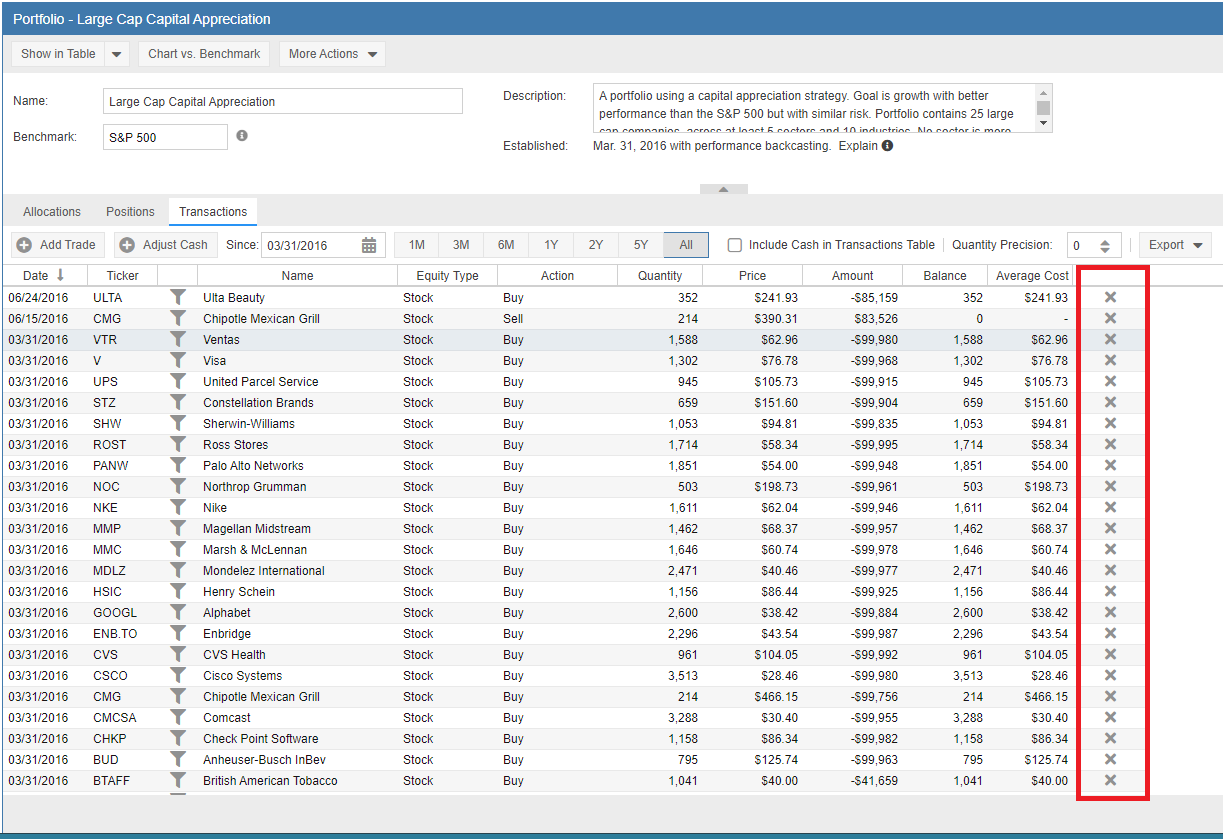Screen dimensions: 1223x839
Task: Open the calendar date picker icon
Action: [369, 245]
